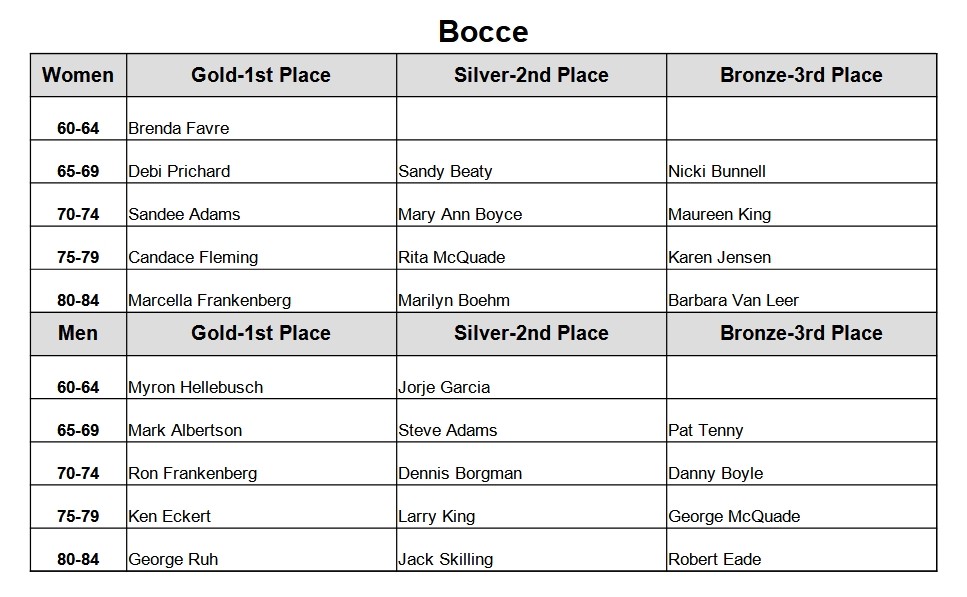This screenshot has width=967, height=597.
Task: Click the Myron Hellebusch cell
Action: (x=261, y=377)
